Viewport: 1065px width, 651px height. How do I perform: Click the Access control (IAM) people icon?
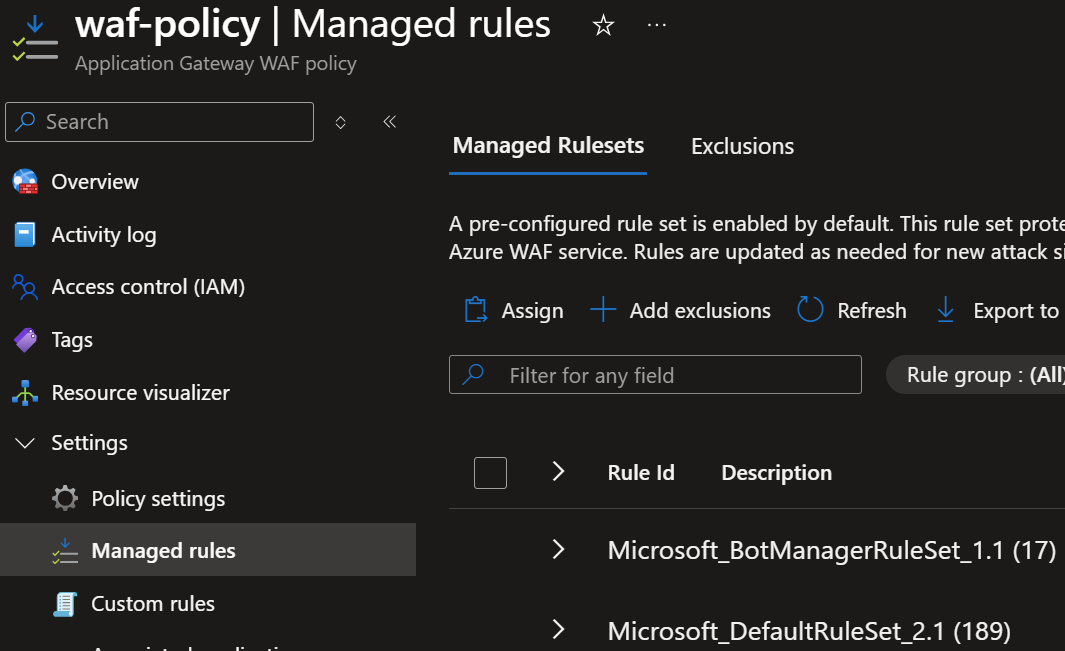[25, 287]
